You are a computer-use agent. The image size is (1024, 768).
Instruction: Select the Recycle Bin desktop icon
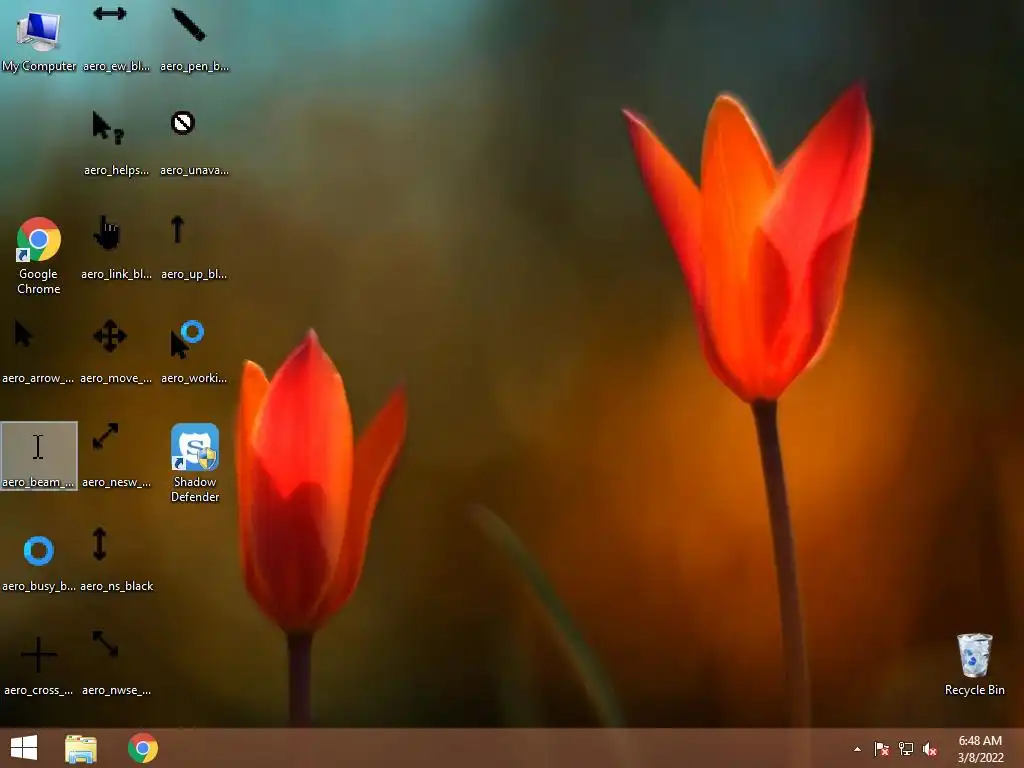974,664
